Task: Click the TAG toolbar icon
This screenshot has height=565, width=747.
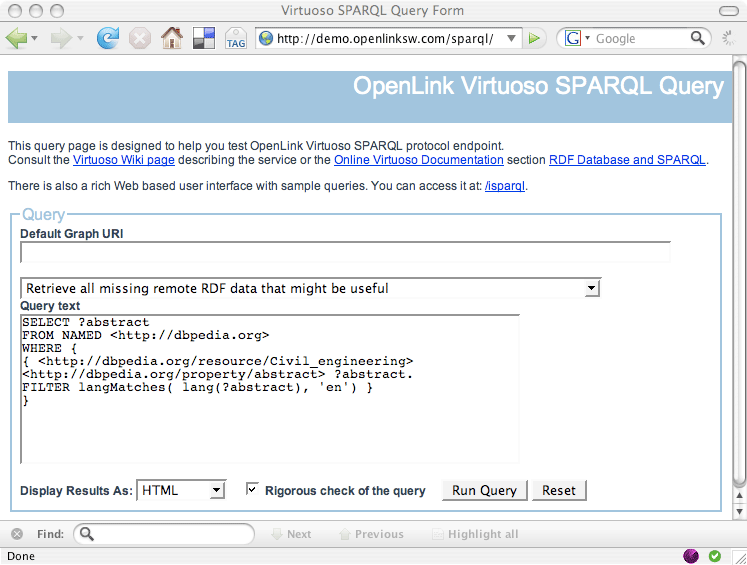Action: coord(236,40)
